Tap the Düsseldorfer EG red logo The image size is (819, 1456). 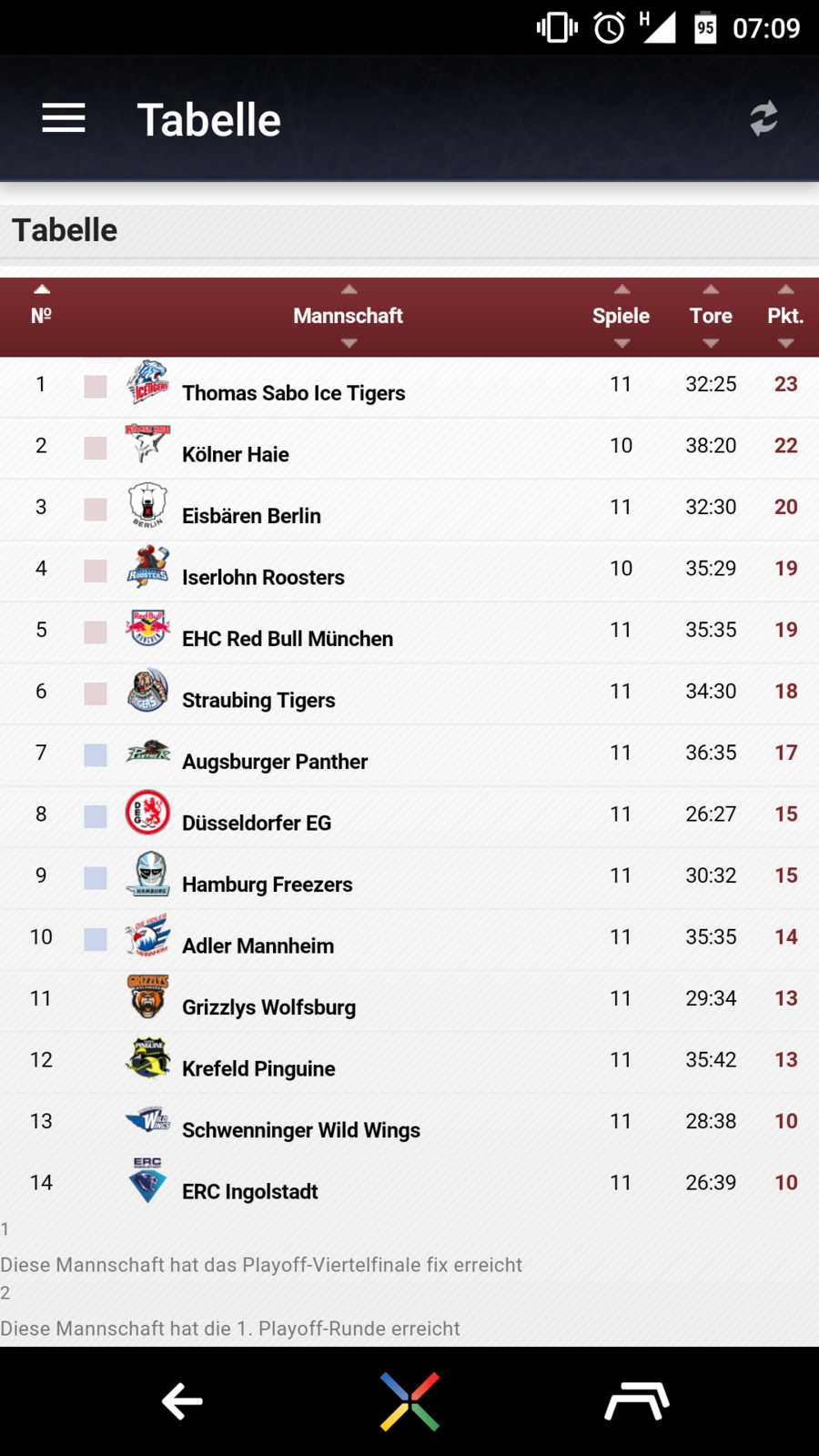click(x=147, y=813)
